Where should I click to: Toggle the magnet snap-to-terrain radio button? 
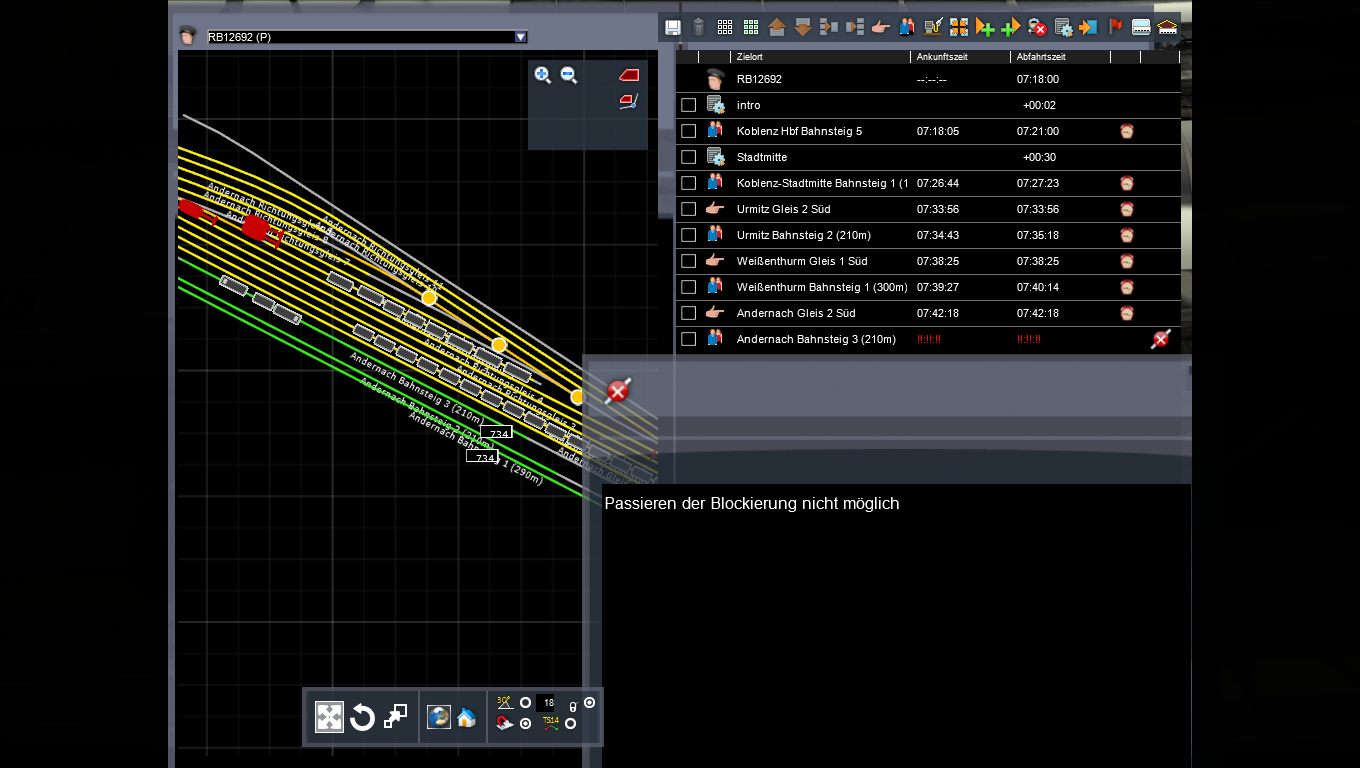[526, 724]
